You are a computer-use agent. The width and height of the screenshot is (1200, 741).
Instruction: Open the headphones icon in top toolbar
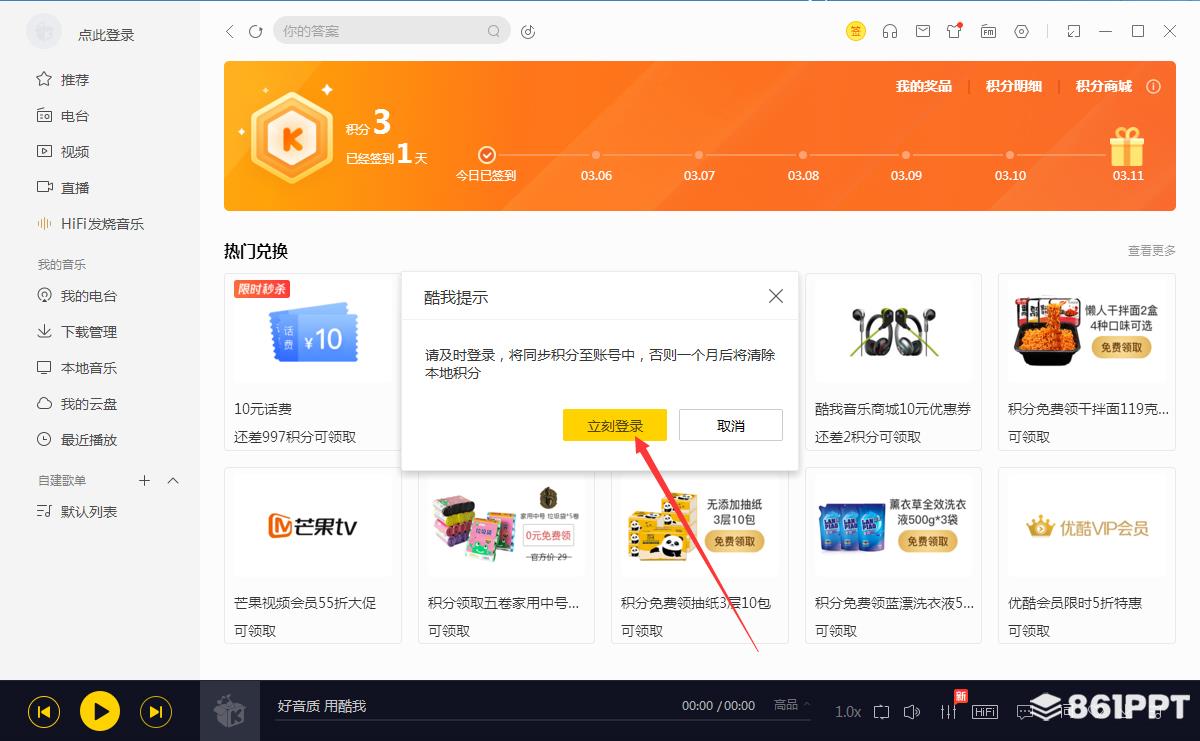890,31
